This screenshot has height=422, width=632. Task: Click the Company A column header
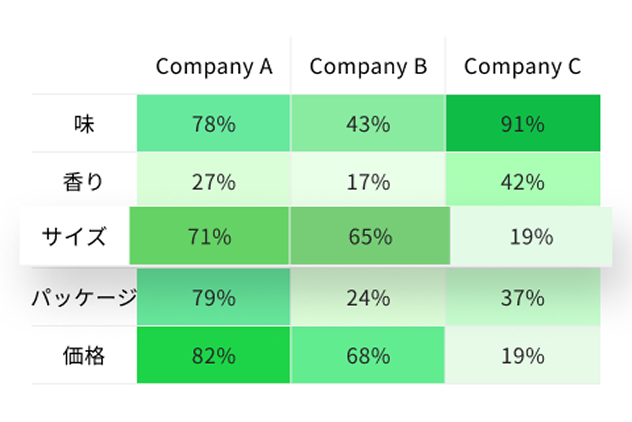pyautogui.click(x=214, y=67)
